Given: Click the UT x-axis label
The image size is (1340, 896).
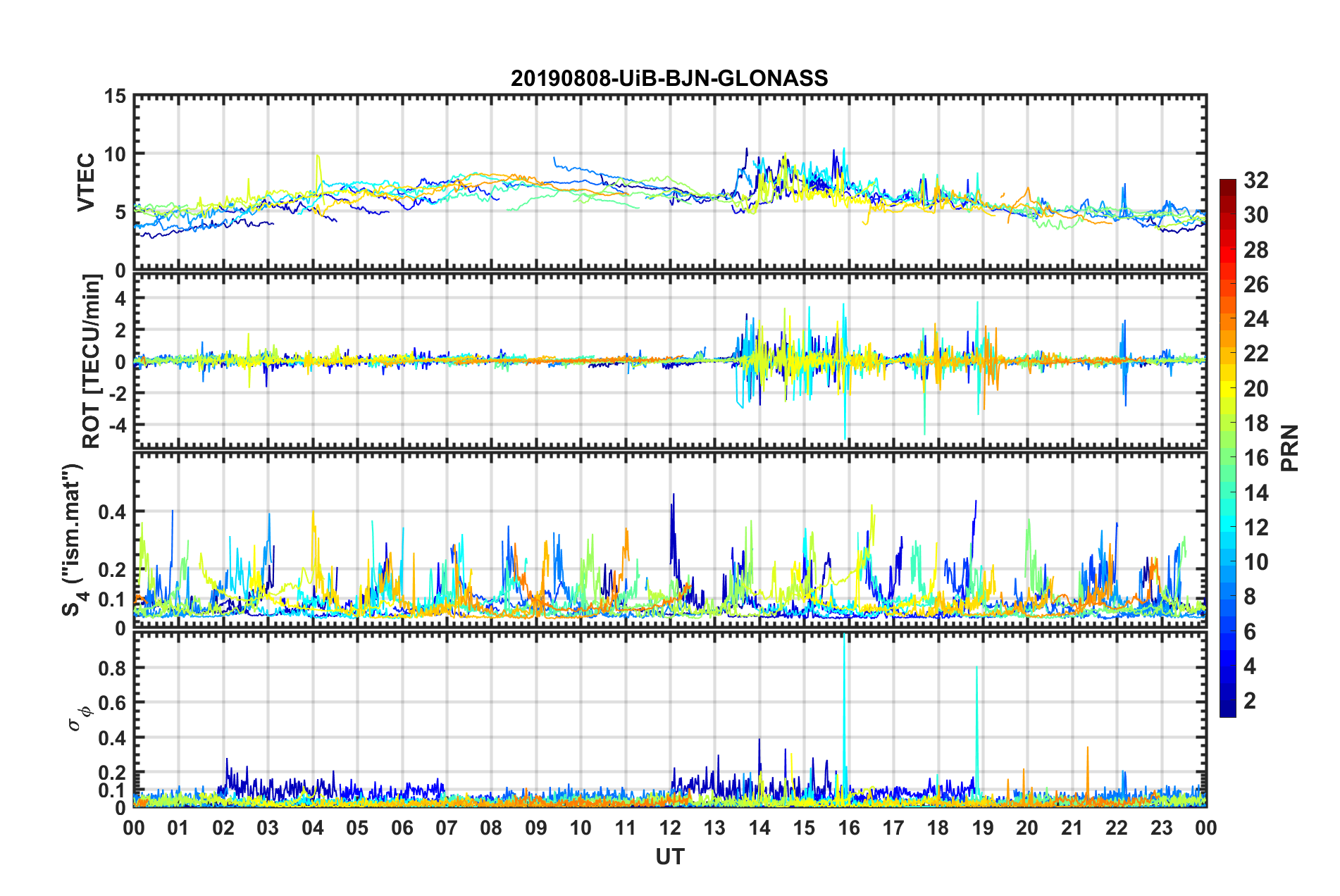Looking at the screenshot, I should (x=669, y=857).
